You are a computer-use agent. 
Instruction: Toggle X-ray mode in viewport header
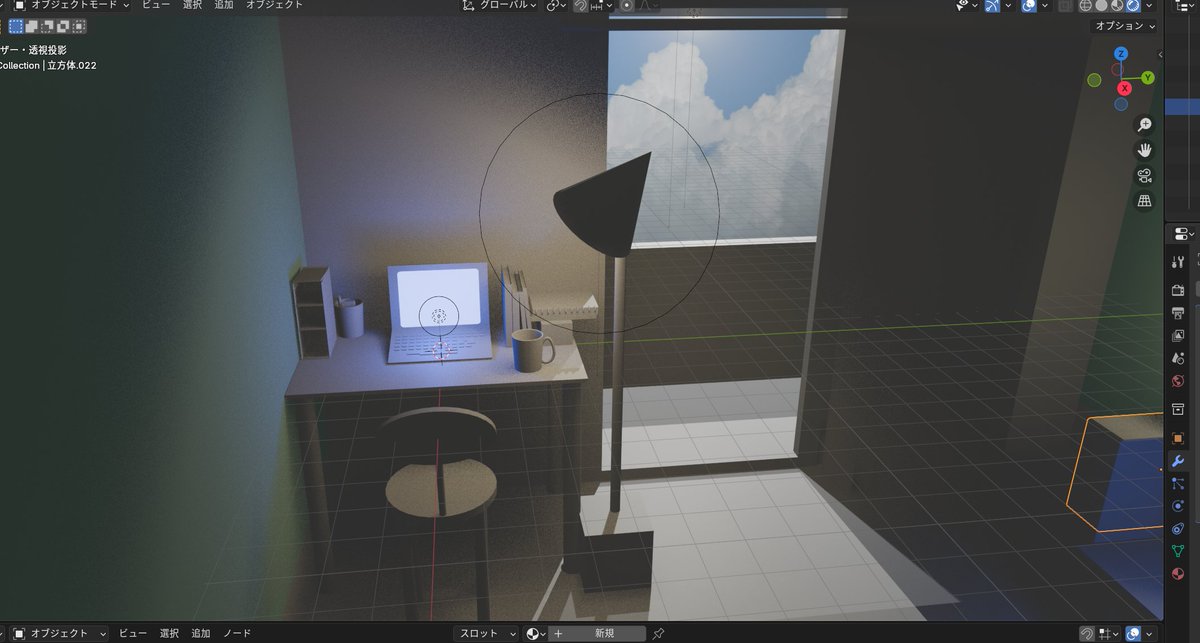(x=1066, y=5)
